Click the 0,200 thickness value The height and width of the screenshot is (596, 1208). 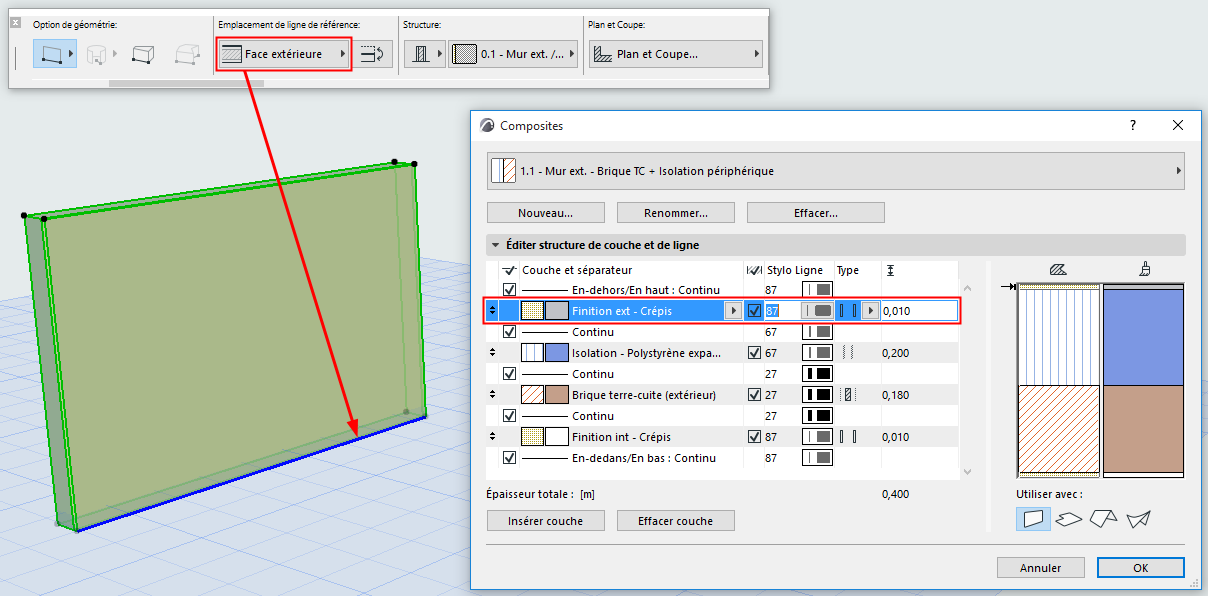896,353
